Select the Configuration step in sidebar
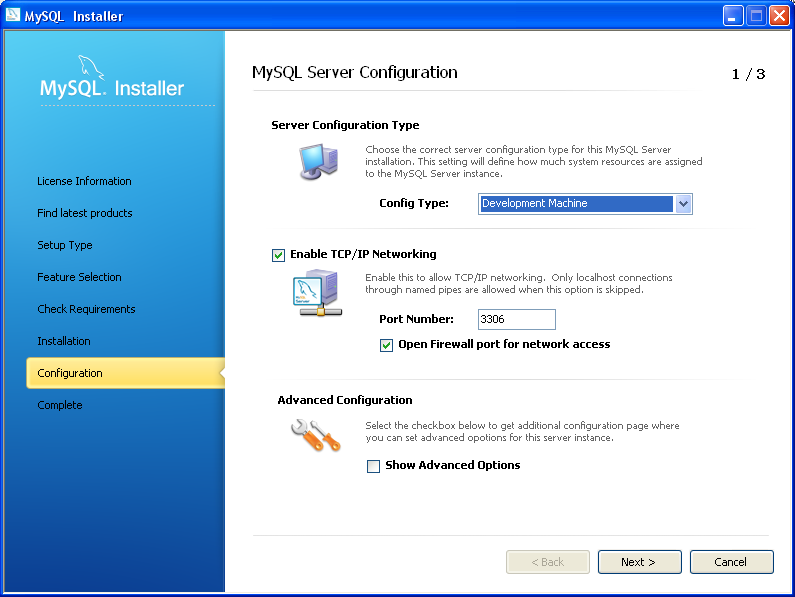795x597 pixels. (x=70, y=373)
